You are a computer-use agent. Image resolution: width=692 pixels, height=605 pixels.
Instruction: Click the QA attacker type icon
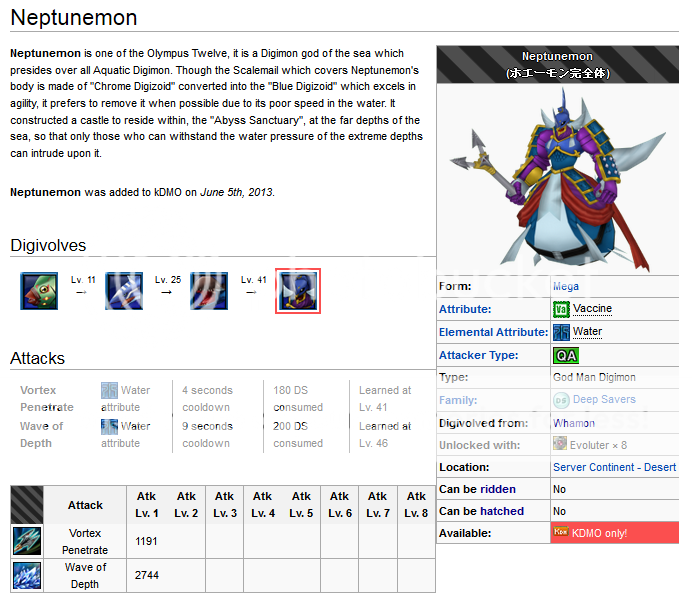(566, 355)
